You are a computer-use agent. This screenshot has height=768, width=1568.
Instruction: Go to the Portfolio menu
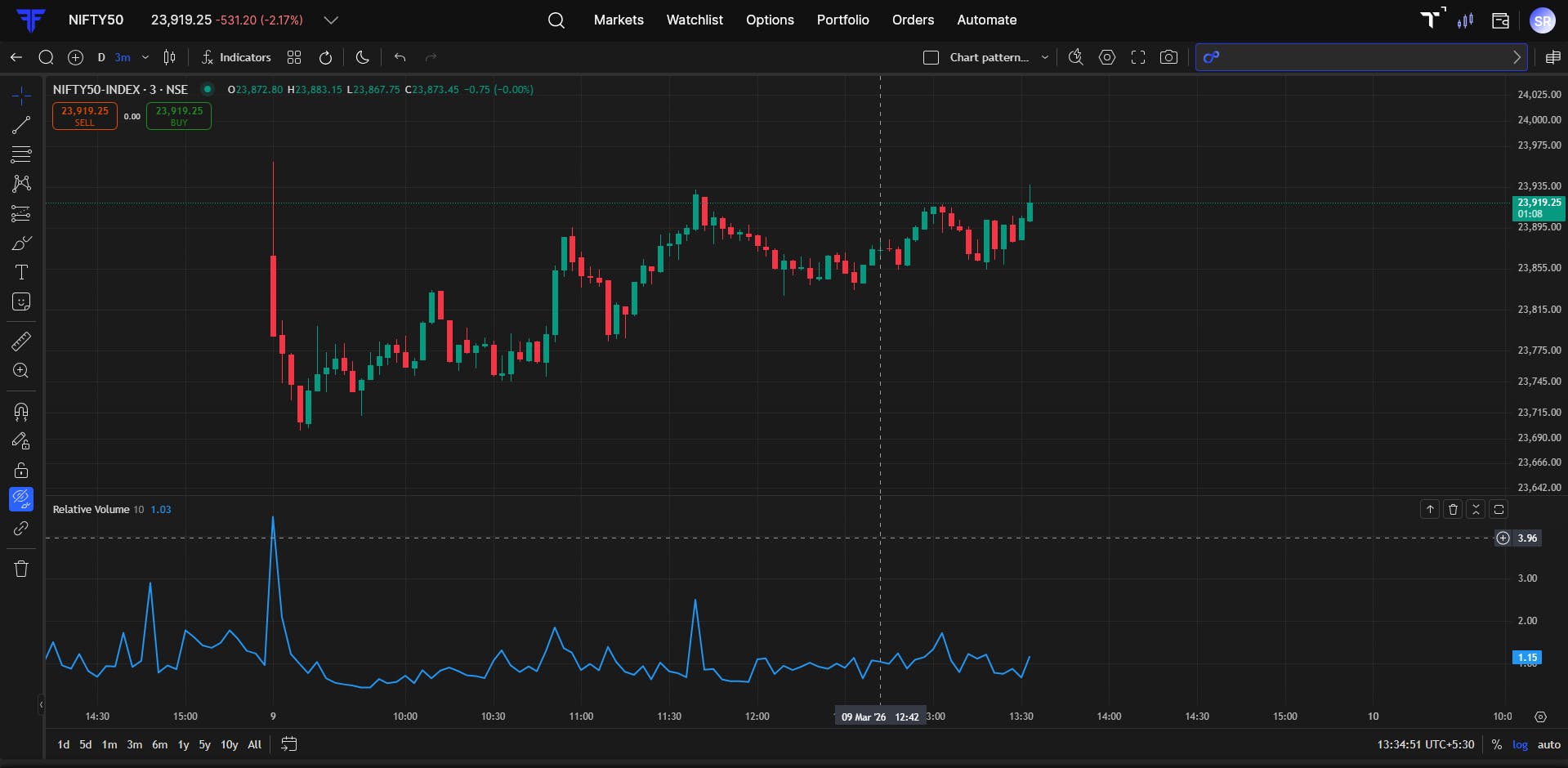(842, 20)
